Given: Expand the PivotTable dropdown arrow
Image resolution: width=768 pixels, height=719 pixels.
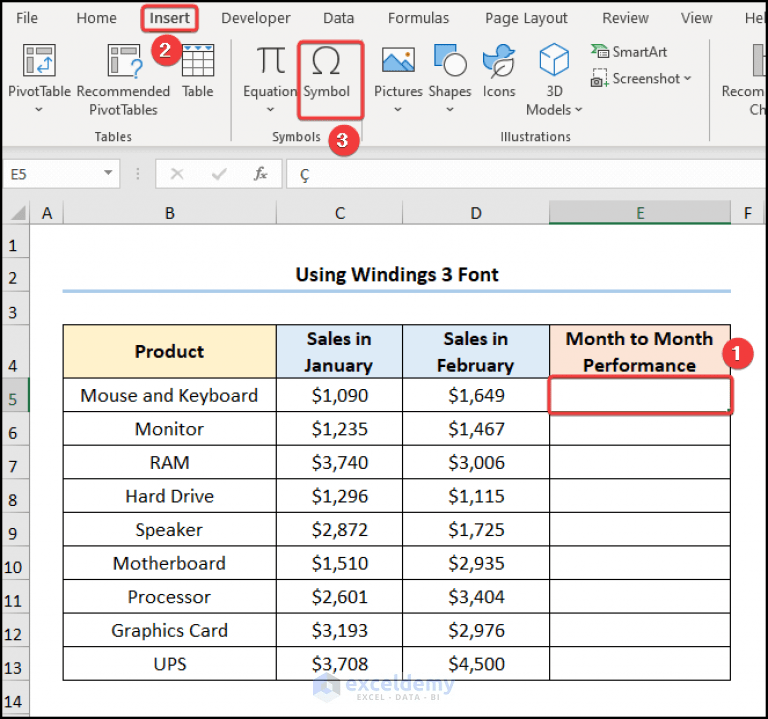Looking at the screenshot, I should tap(39, 110).
